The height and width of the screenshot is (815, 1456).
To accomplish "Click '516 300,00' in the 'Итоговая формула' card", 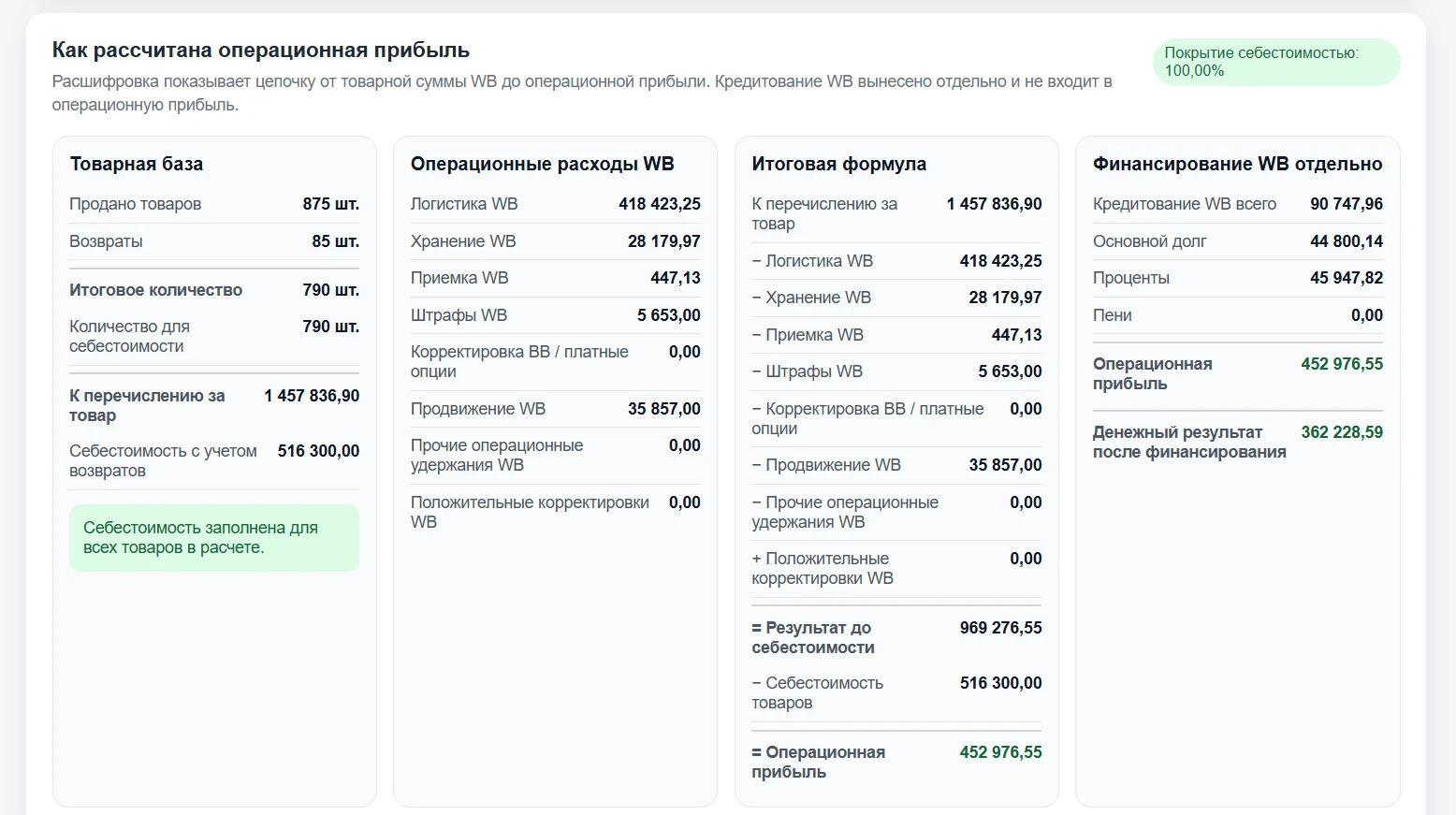I will tap(1000, 683).
